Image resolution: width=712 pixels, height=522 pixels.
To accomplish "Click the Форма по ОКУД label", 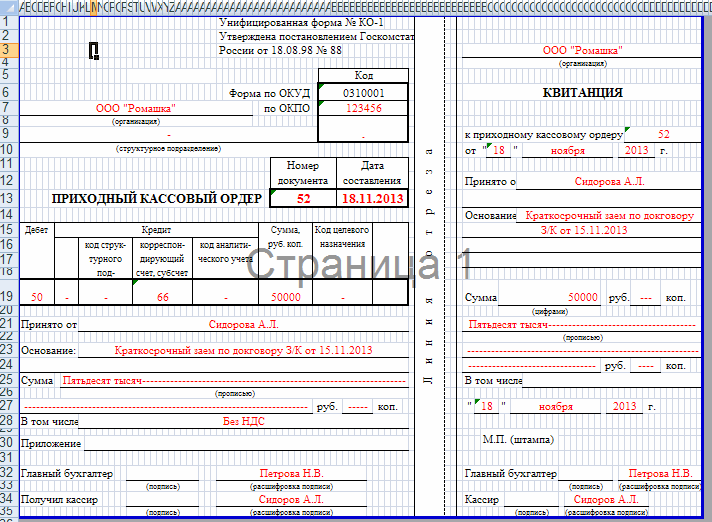I will [269, 94].
